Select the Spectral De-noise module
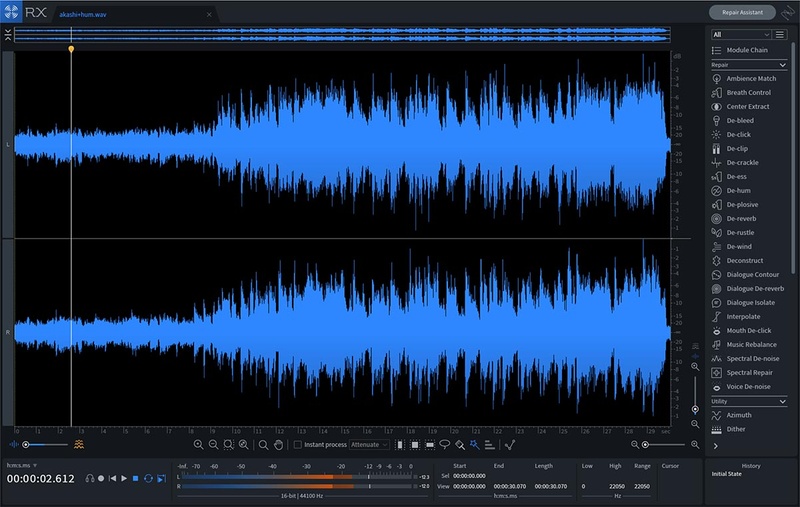Viewport: 800px width, 507px height. [752, 358]
